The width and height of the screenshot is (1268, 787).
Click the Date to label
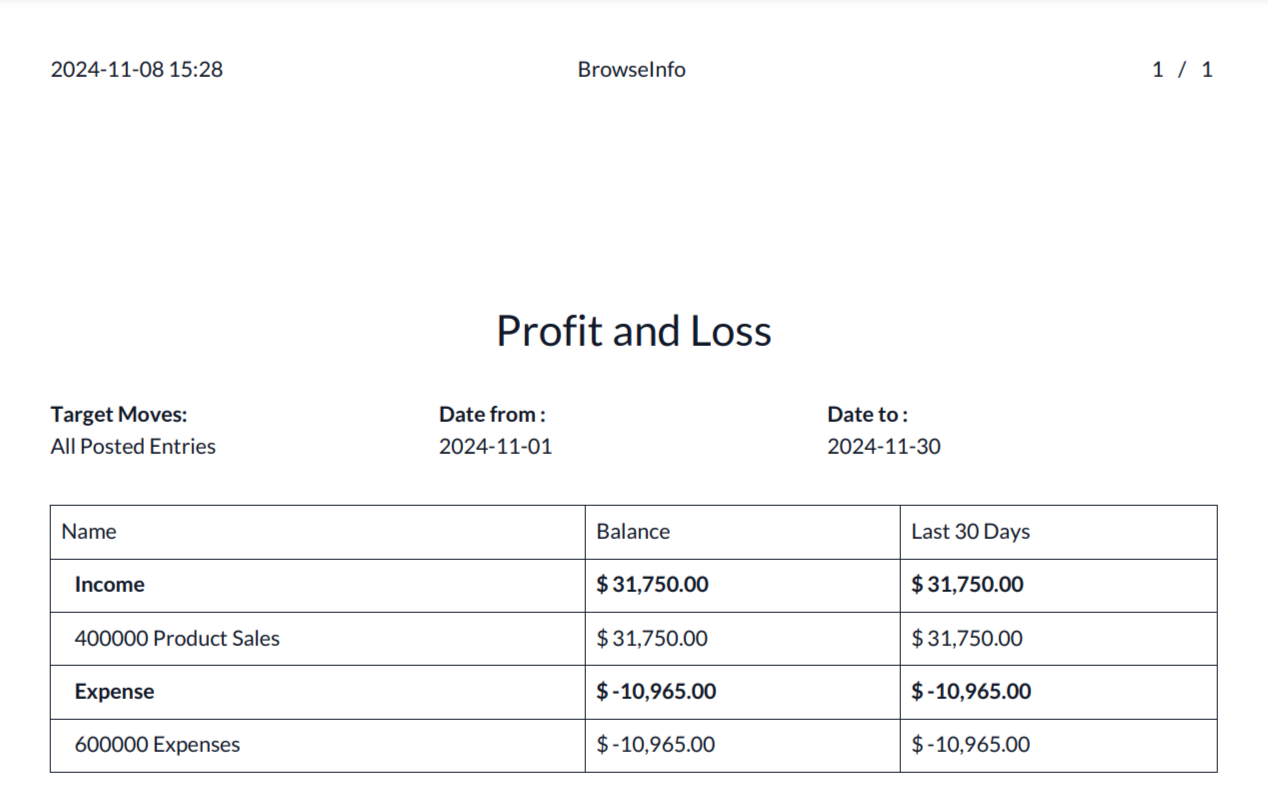click(867, 414)
